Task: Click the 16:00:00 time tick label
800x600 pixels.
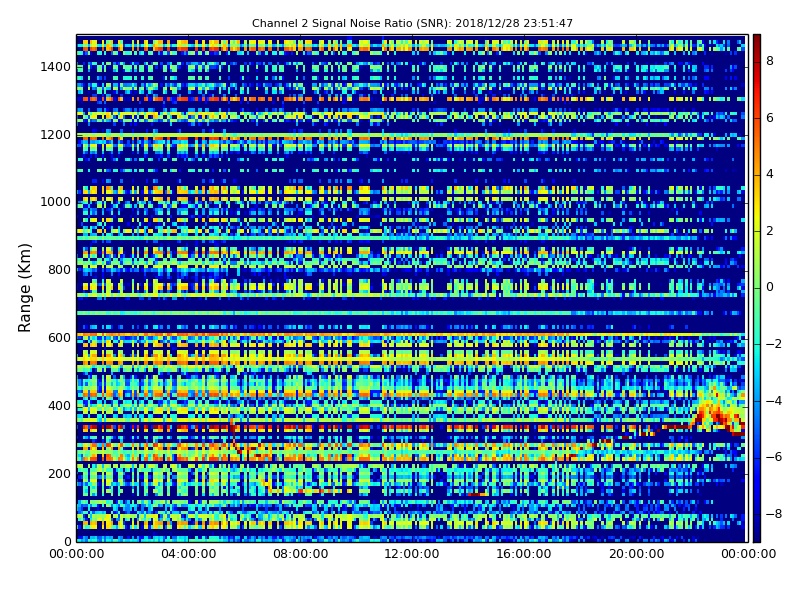Action: pos(524,554)
